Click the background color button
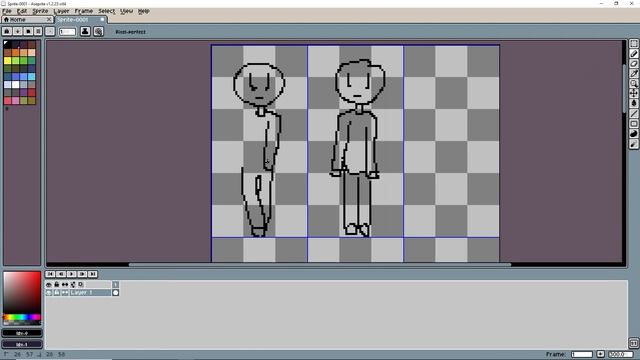This screenshot has height=360, width=640. click(x=22, y=344)
